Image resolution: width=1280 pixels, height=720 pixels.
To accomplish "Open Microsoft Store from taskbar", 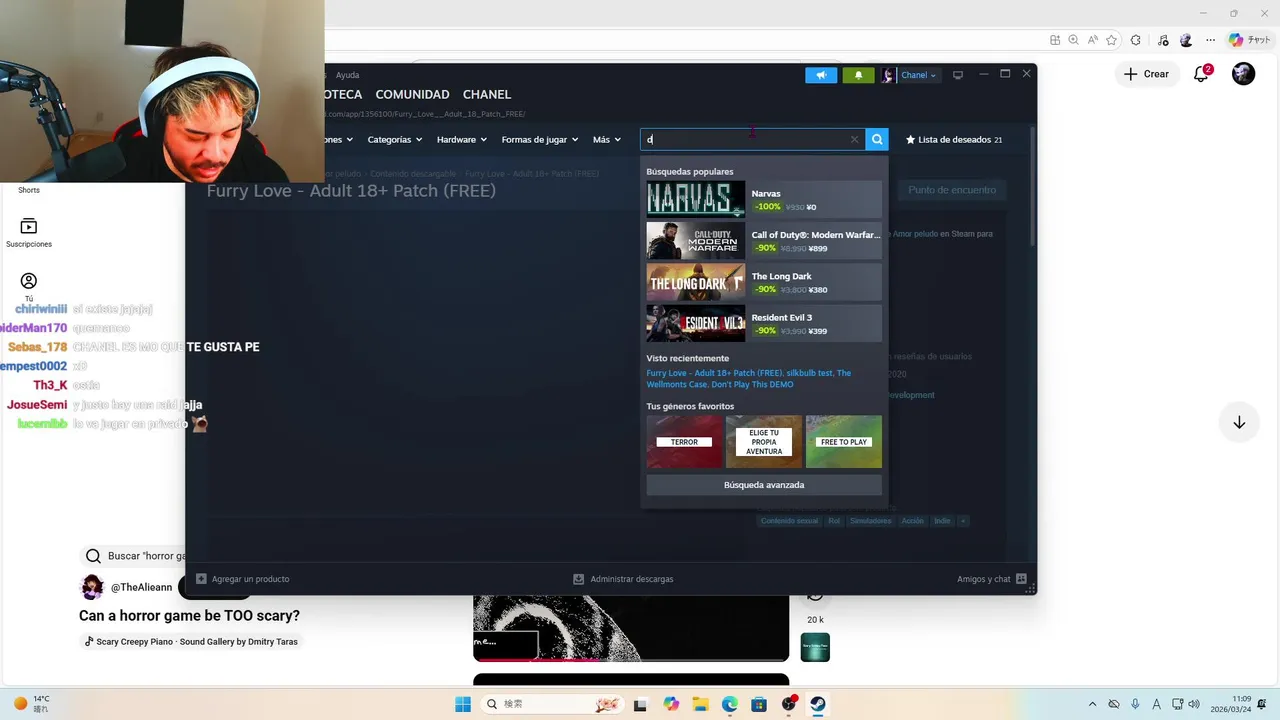I will click(759, 704).
